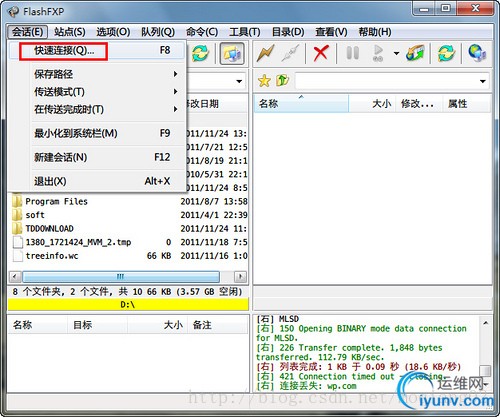Open the 帮助(H) menu

click(375, 32)
